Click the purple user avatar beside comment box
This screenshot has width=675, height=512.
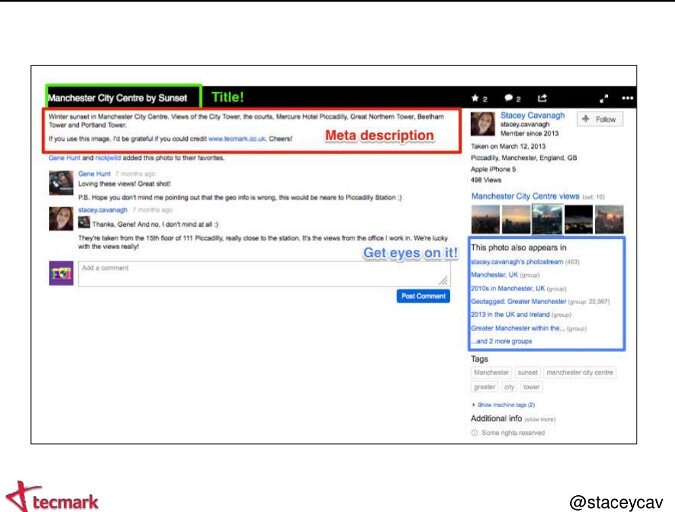tap(61, 273)
